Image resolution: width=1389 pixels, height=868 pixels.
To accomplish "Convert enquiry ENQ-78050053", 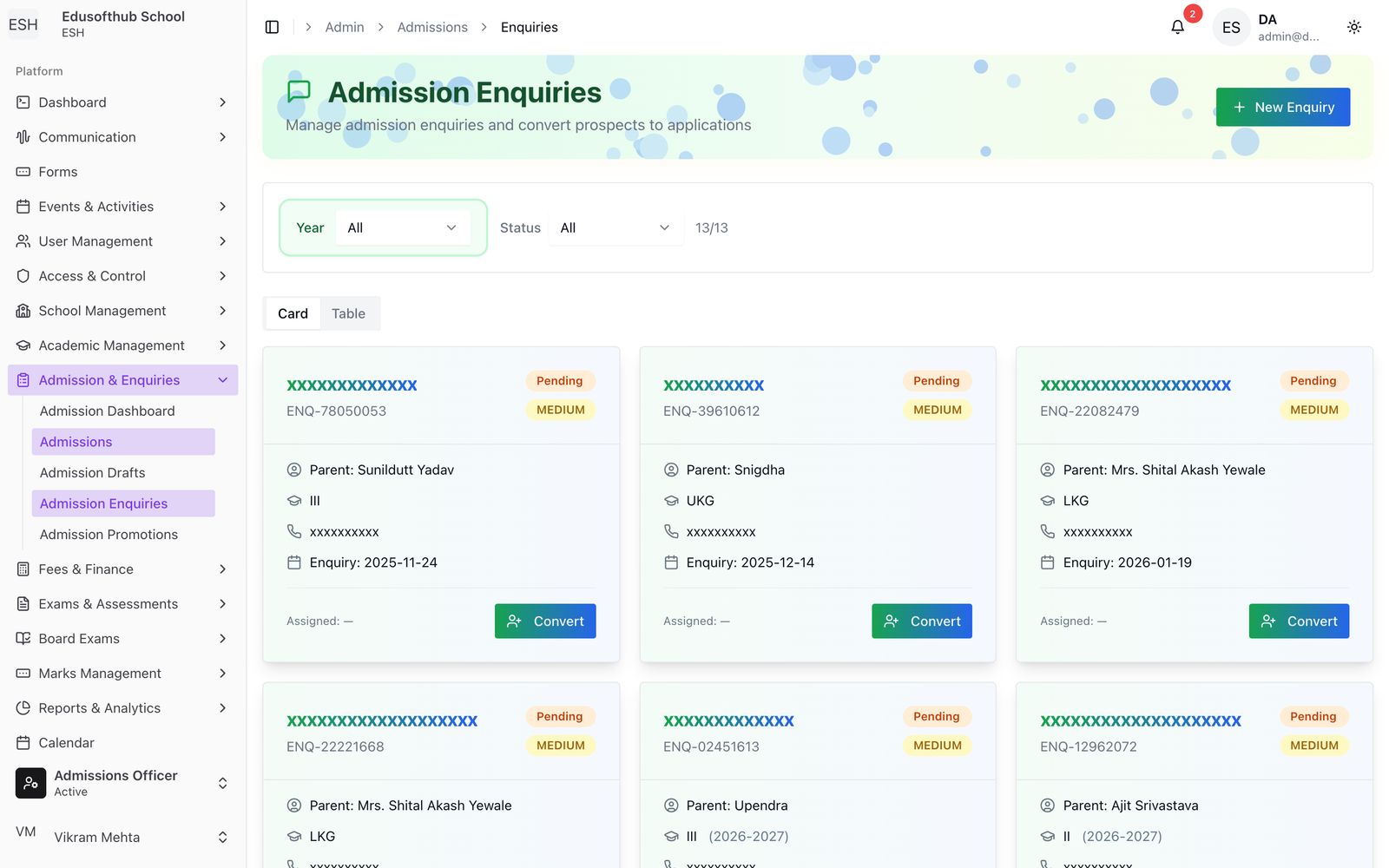I will tap(545, 621).
